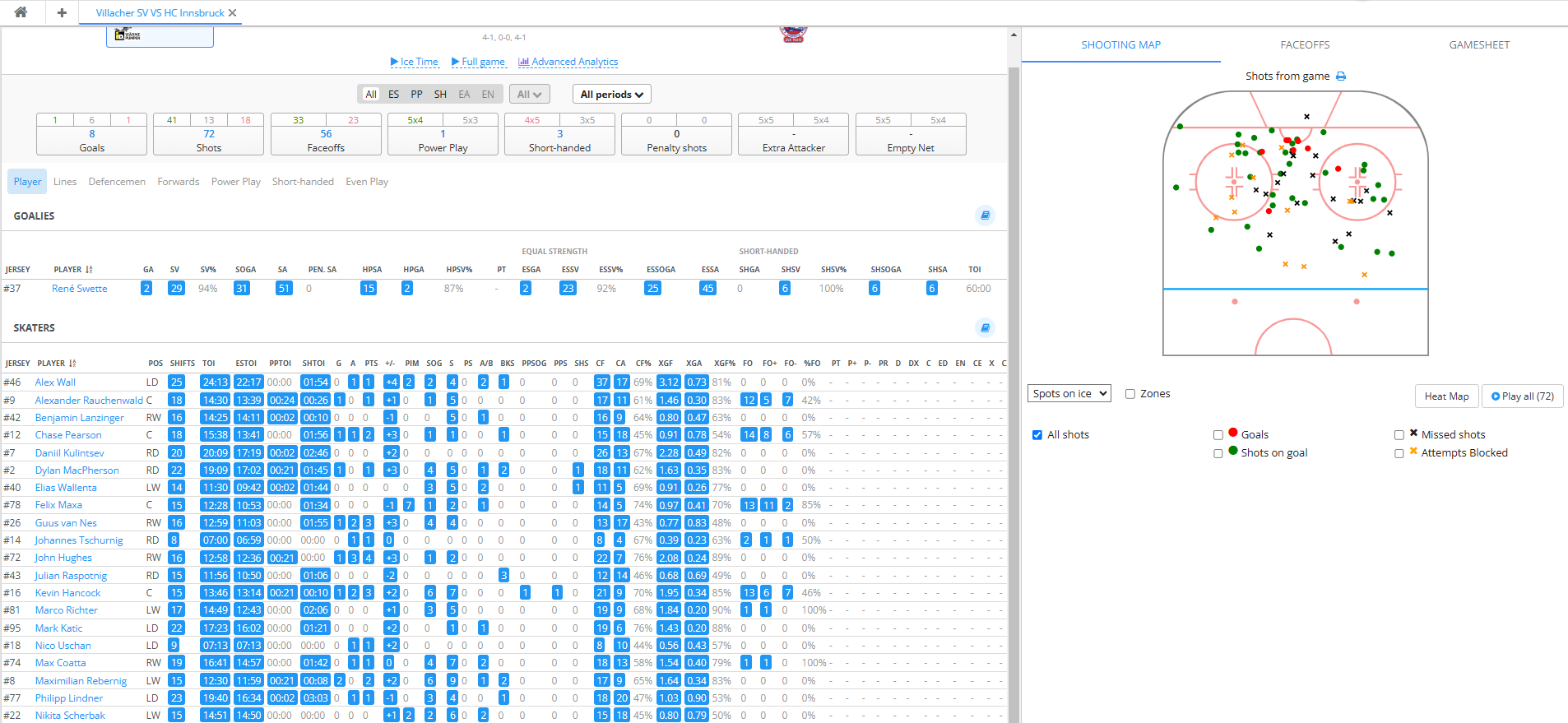Open the All periods dropdown
Image resolution: width=1568 pixels, height=723 pixels.
(x=611, y=95)
